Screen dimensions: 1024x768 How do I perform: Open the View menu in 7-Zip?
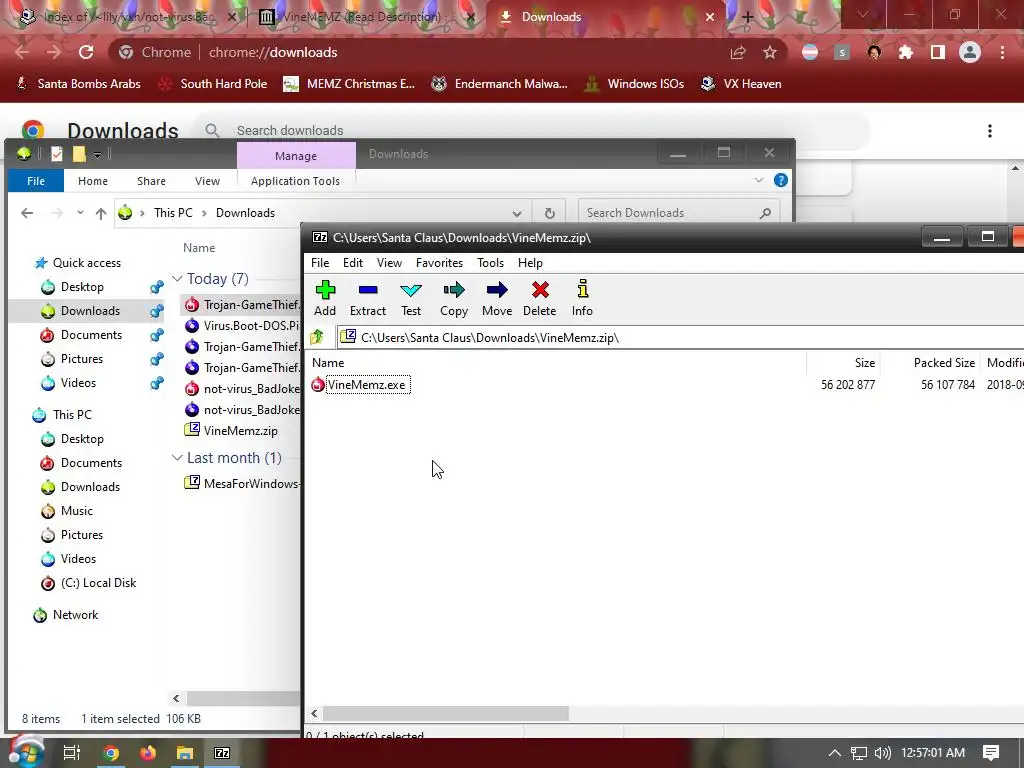[x=389, y=263]
